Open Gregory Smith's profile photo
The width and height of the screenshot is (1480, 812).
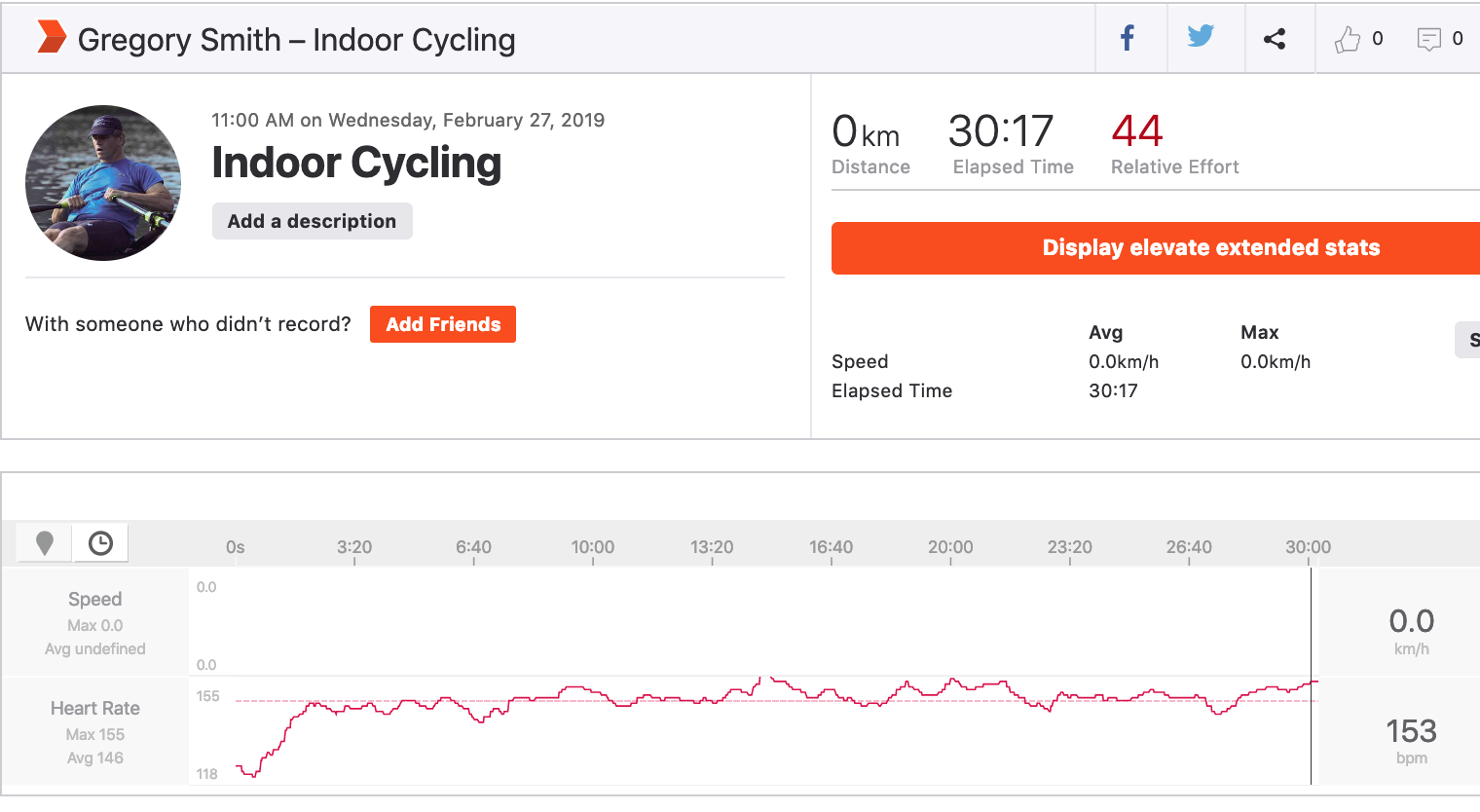(x=103, y=183)
